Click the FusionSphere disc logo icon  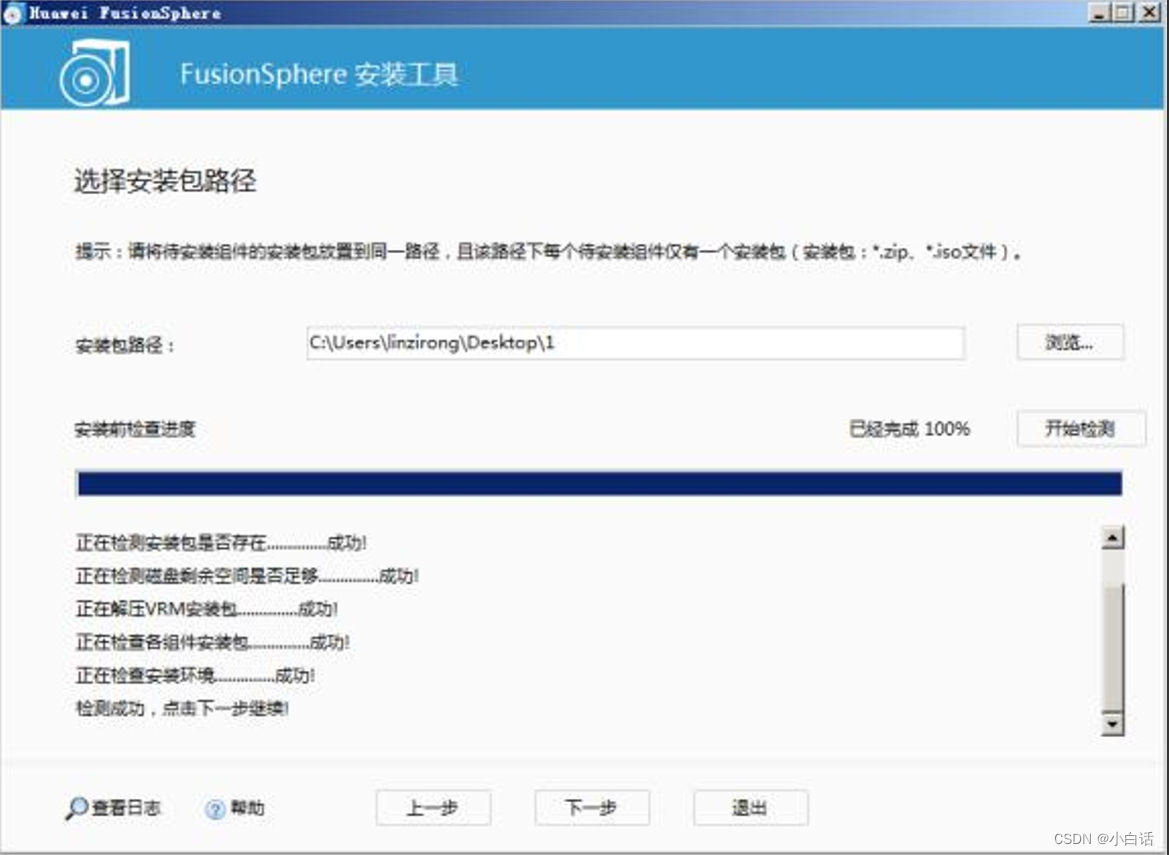point(95,73)
